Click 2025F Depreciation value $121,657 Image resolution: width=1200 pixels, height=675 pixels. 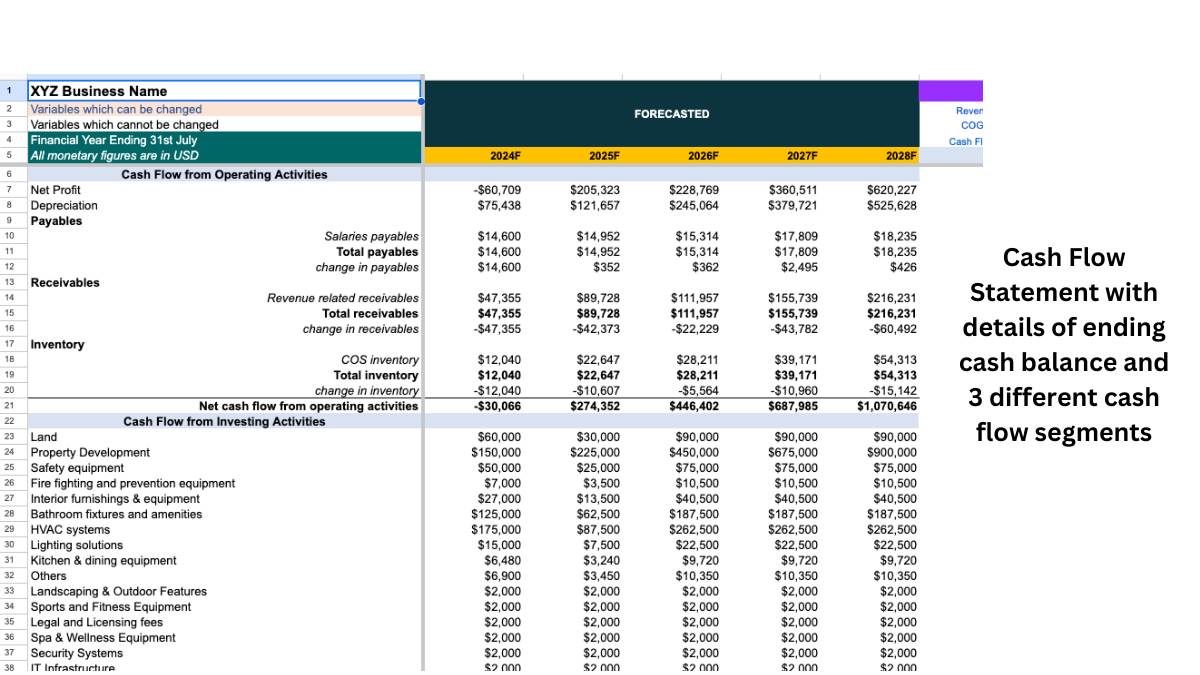595,205
